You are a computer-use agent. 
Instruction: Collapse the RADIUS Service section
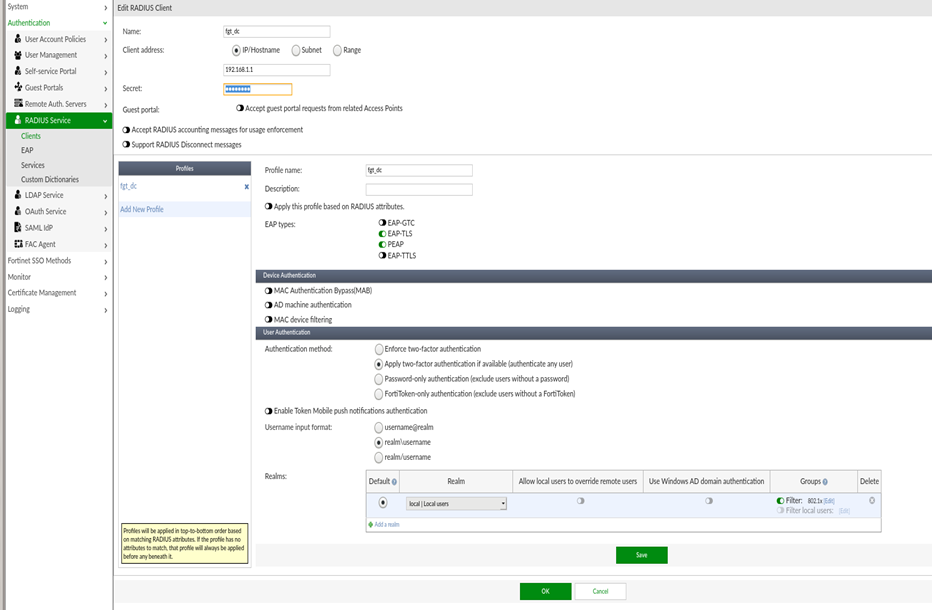point(105,121)
